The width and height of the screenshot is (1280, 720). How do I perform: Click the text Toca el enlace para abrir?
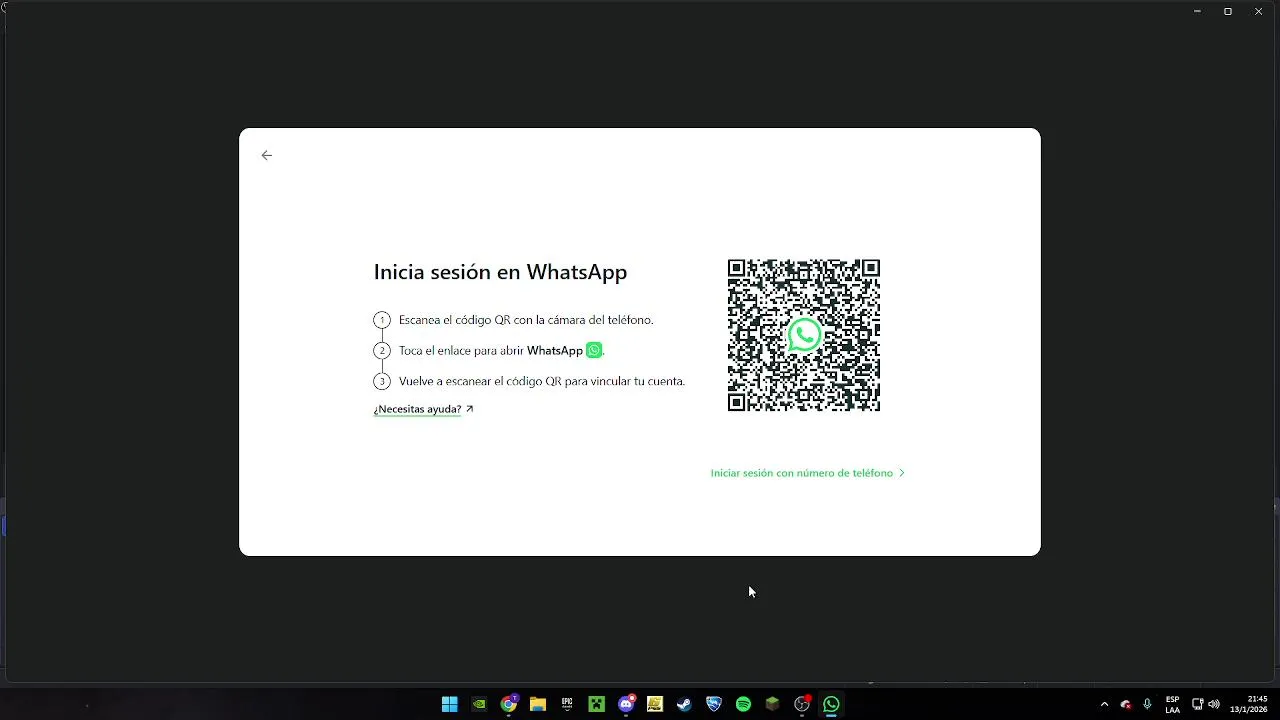point(461,351)
